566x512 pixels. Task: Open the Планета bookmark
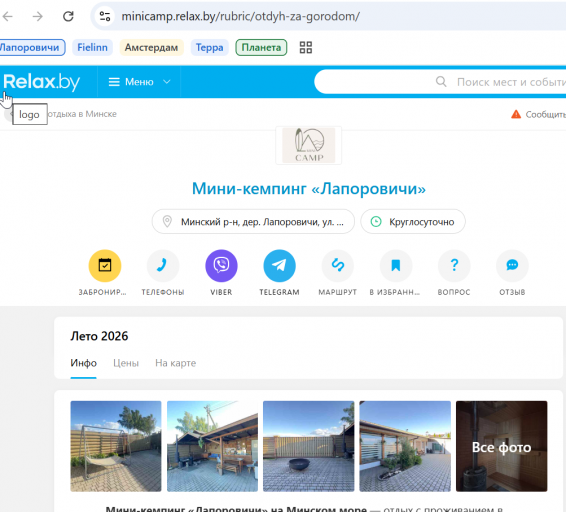pos(261,47)
